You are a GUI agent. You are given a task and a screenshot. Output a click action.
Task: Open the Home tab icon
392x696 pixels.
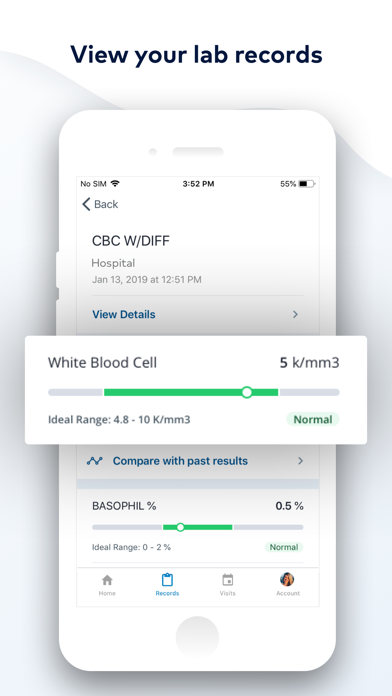pyautogui.click(x=107, y=580)
